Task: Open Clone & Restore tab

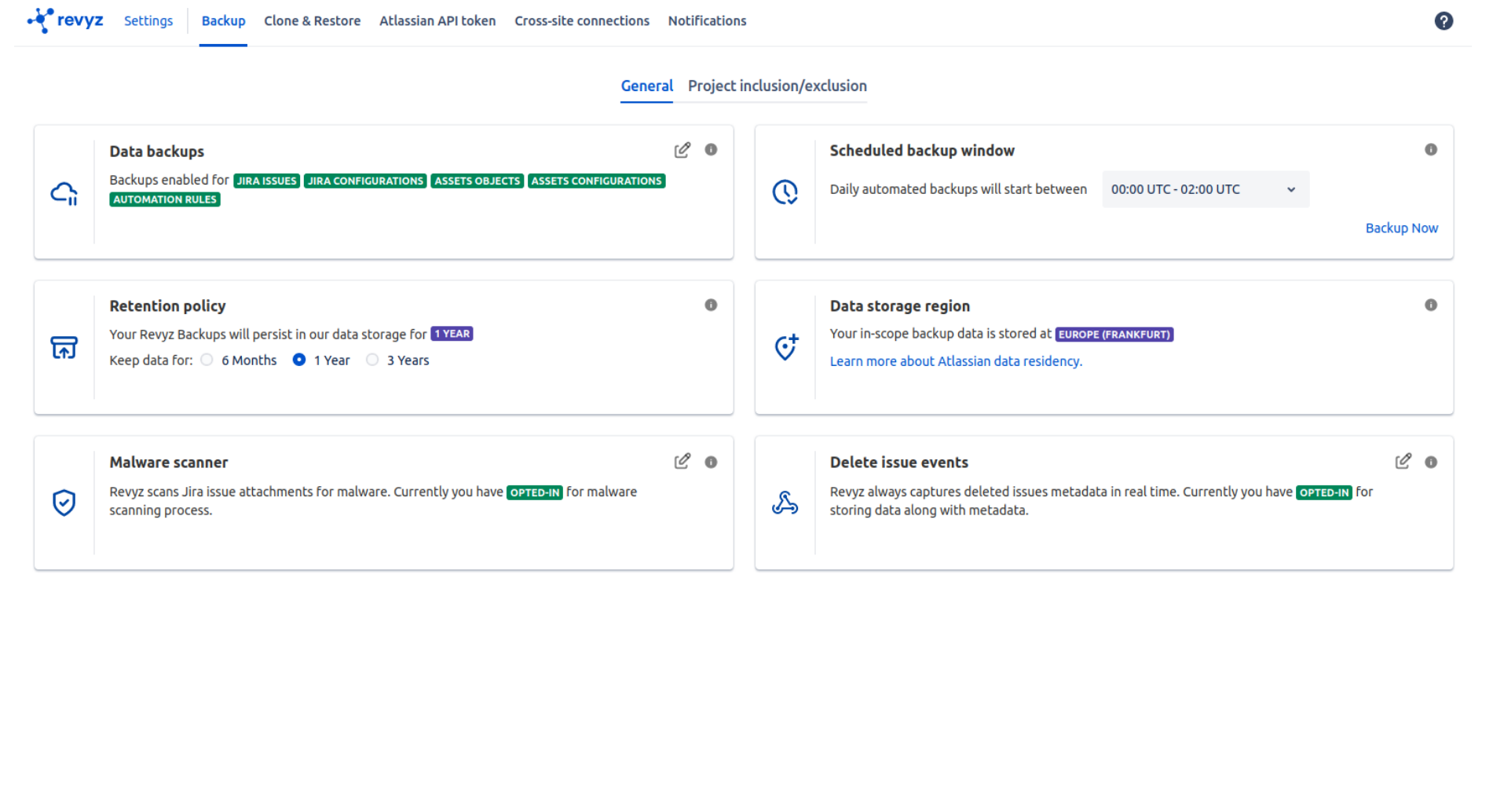Action: 312,21
